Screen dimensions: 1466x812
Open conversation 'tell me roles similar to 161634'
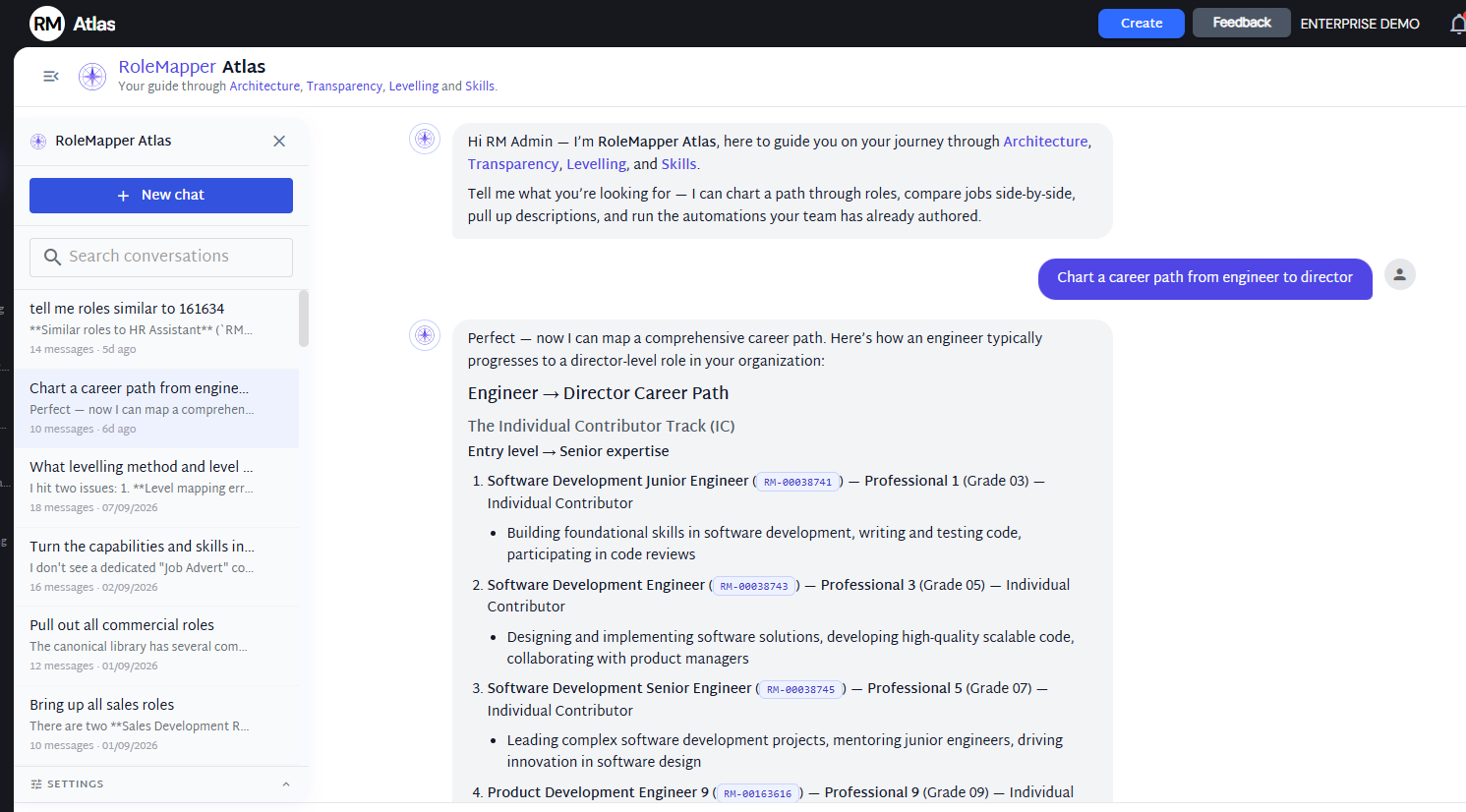pyautogui.click(x=156, y=329)
